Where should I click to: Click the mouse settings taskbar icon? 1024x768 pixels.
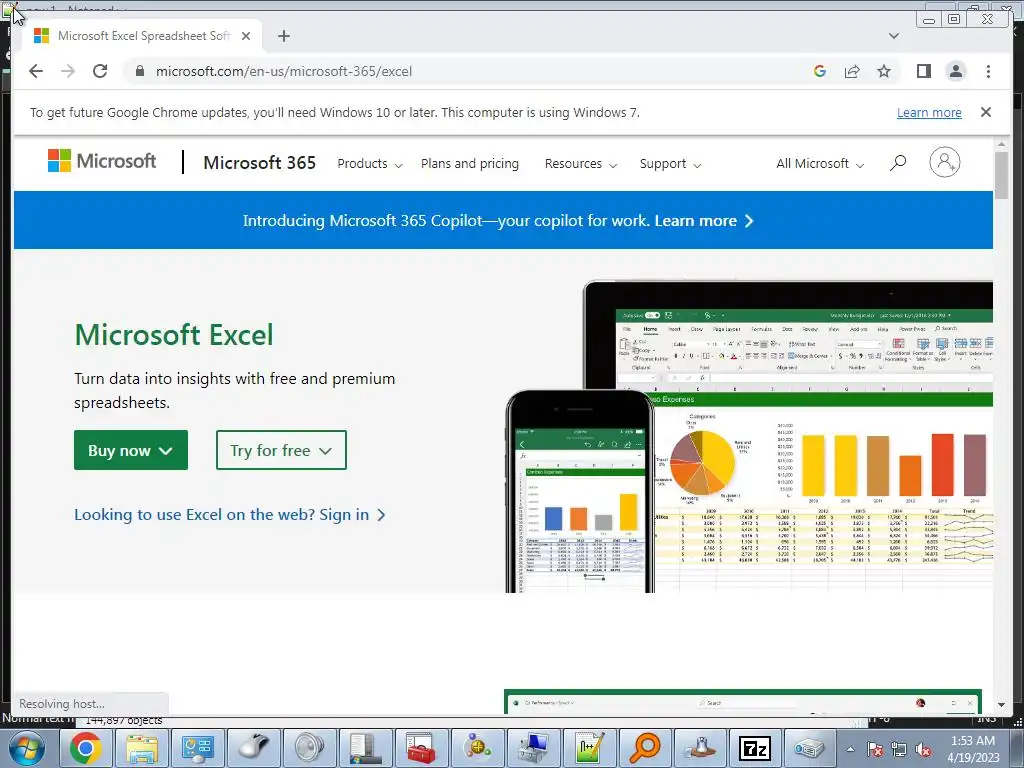[253, 748]
